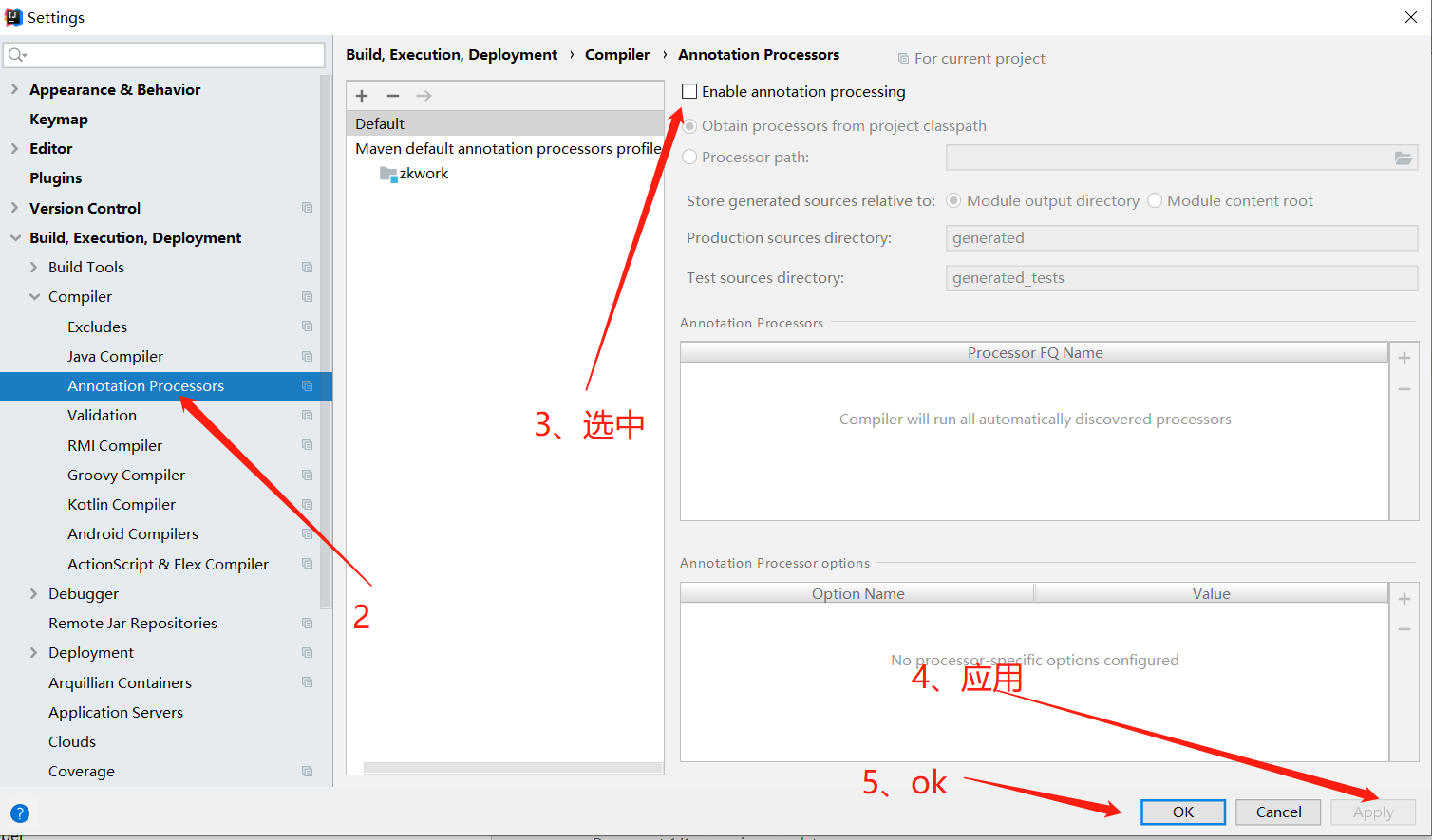The image size is (1432, 840).
Task: Click project-level icon beside Deployment
Action: (307, 653)
